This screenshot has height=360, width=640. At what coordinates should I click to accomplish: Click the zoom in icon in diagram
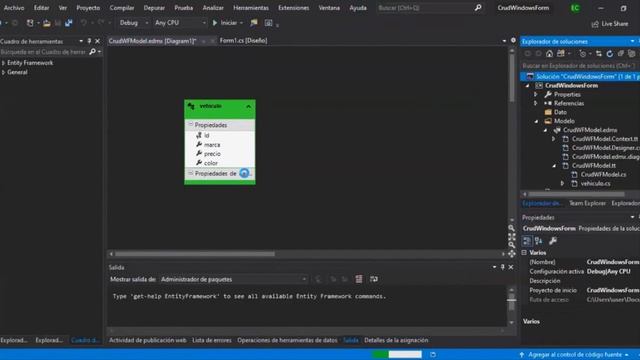coord(511,228)
